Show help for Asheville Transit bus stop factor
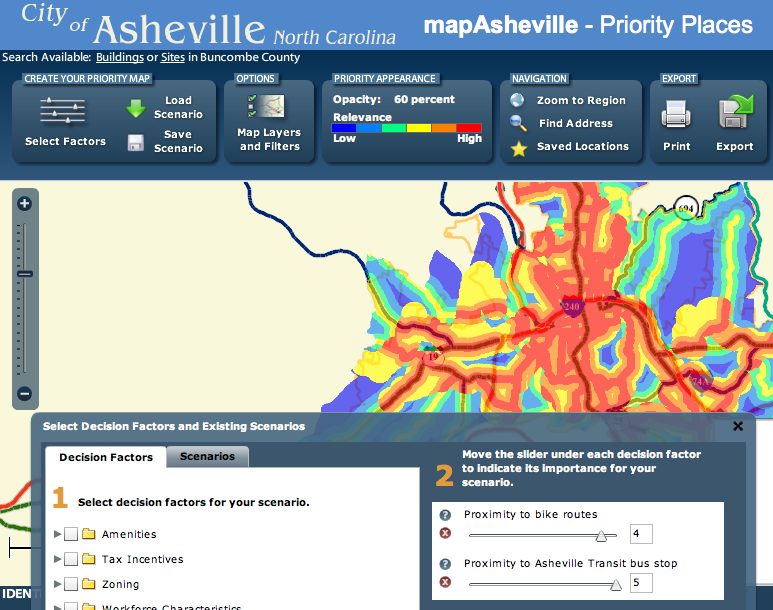The height and width of the screenshot is (610, 773). click(x=446, y=564)
